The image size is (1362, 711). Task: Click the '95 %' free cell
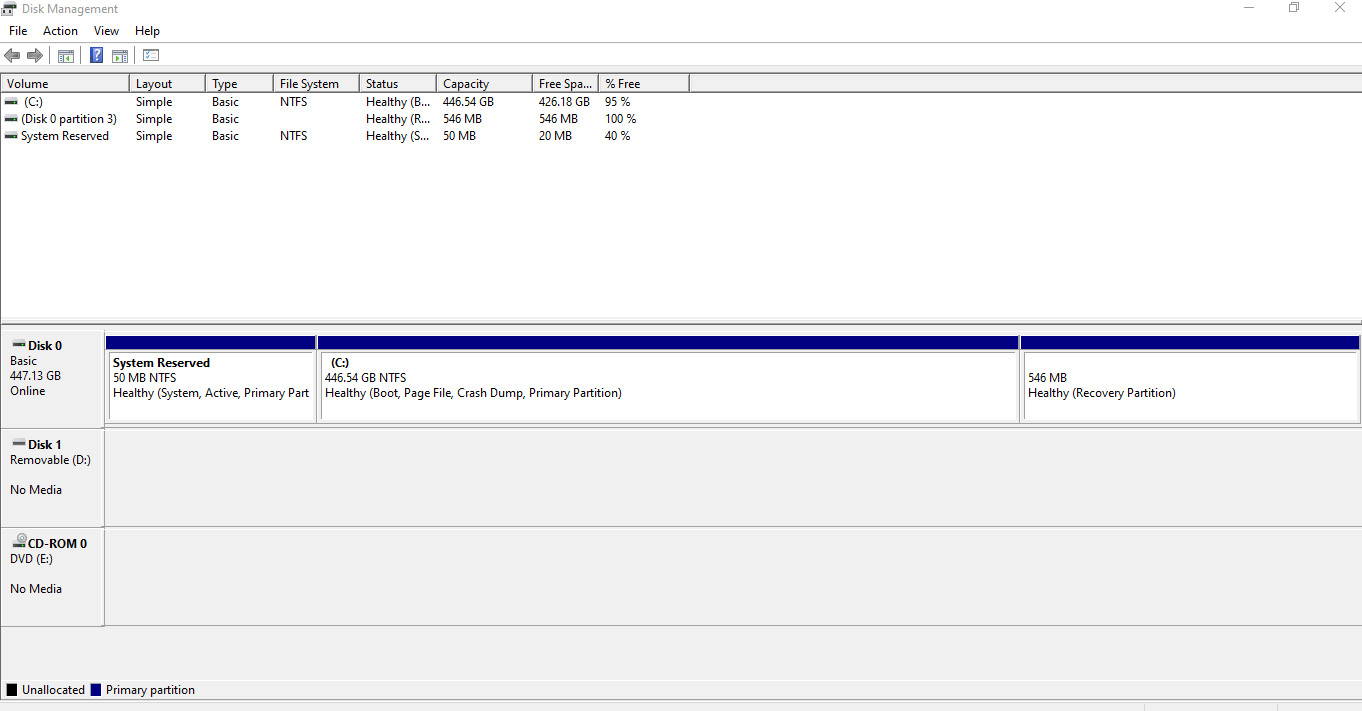618,102
